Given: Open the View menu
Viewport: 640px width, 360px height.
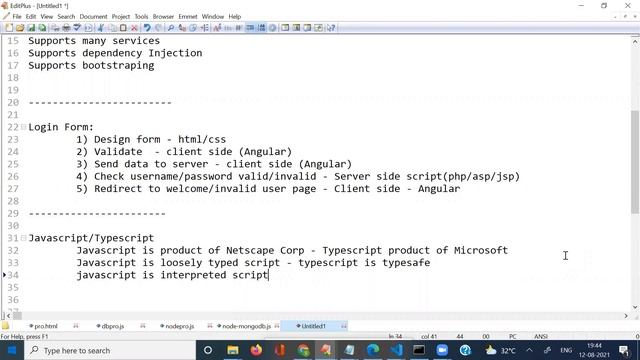Looking at the screenshot, I should coord(47,17).
